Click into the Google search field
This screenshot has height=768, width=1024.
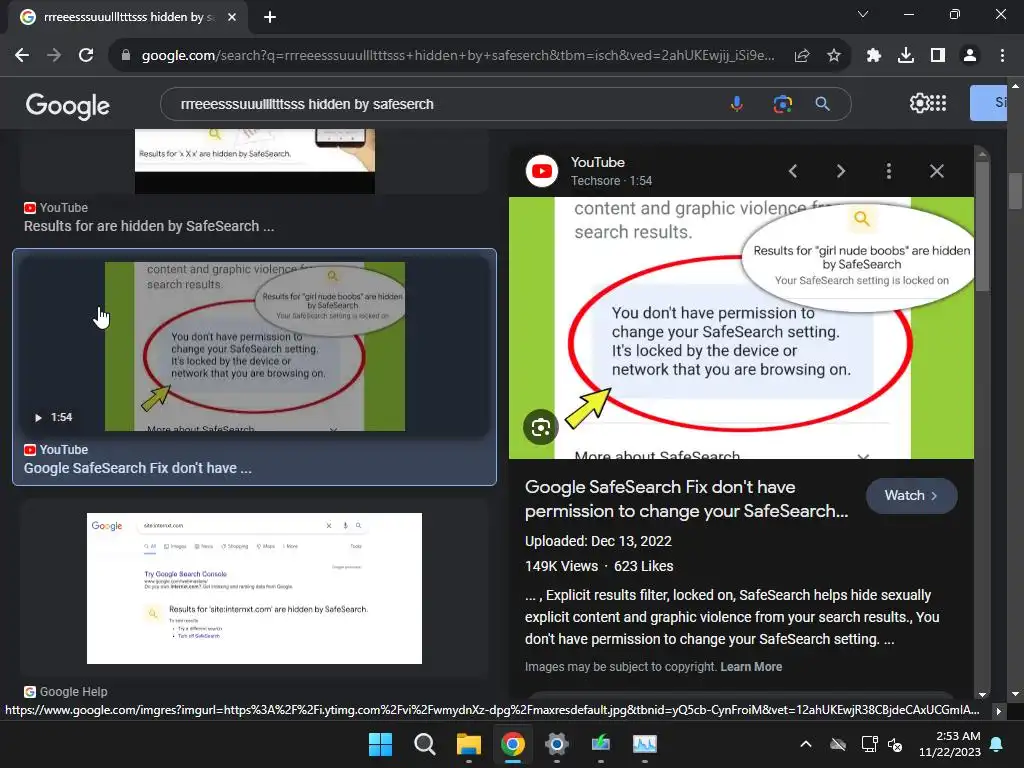click(x=444, y=104)
